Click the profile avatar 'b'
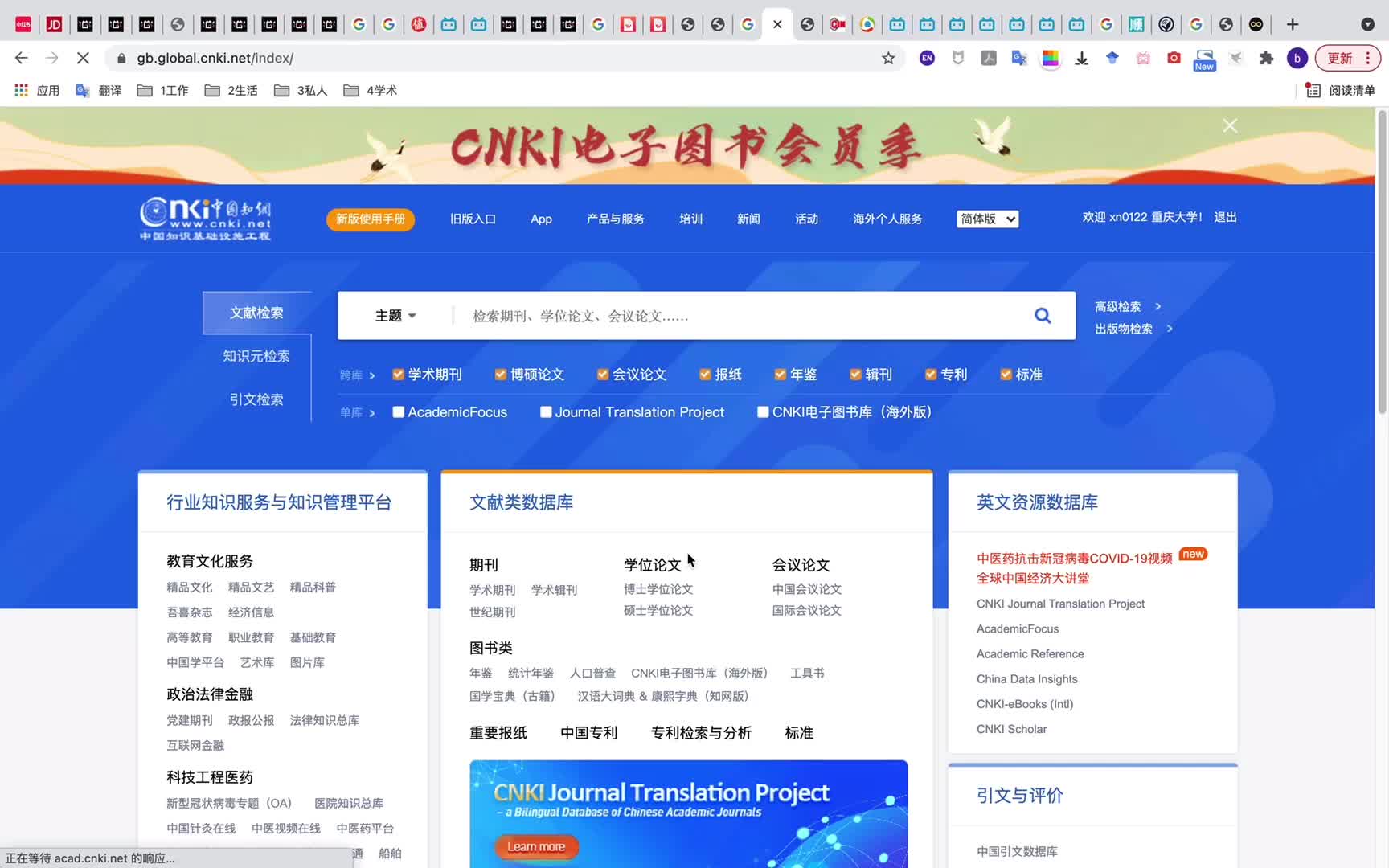Image resolution: width=1389 pixels, height=868 pixels. [1297, 58]
